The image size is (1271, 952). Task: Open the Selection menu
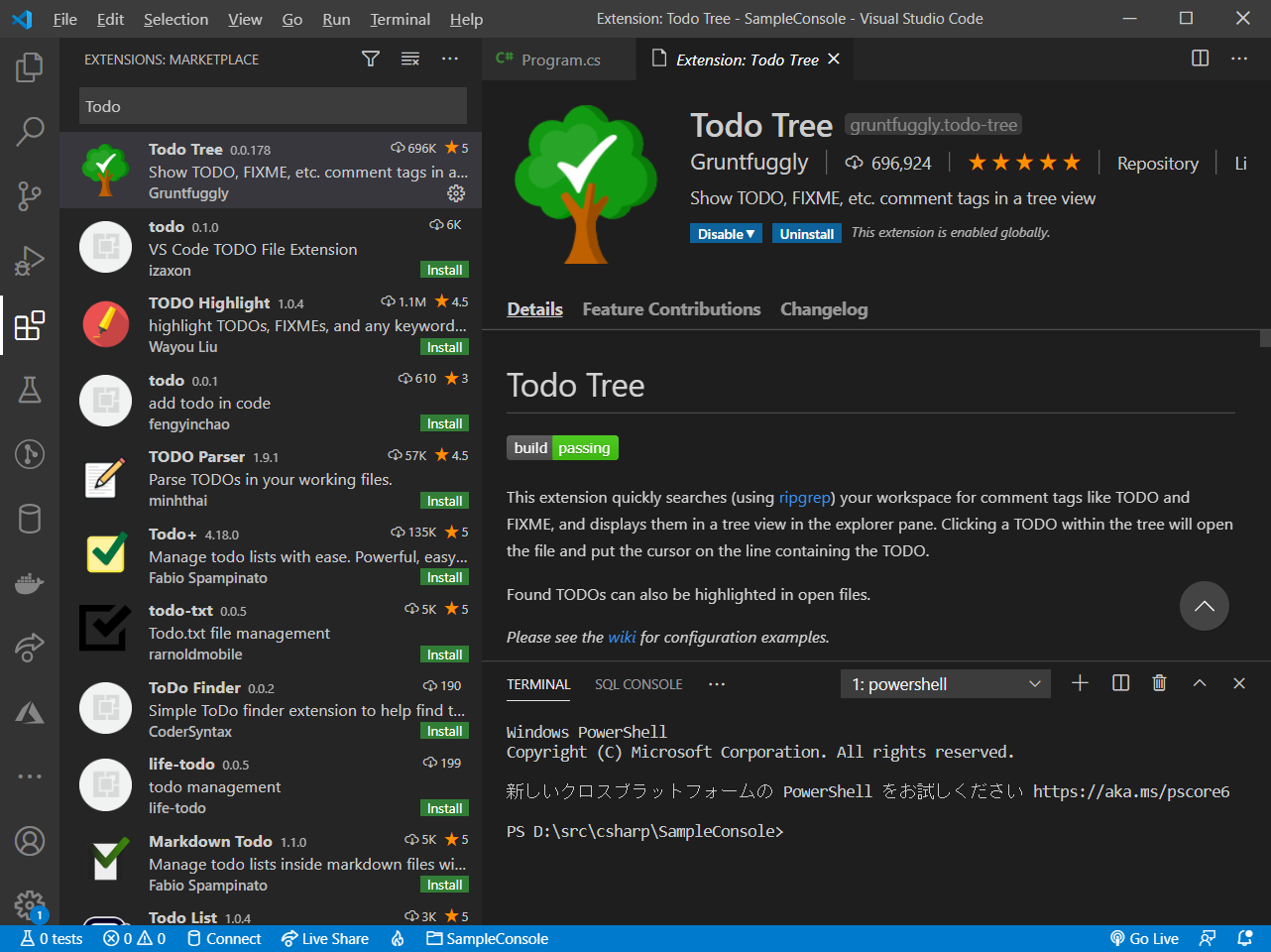click(175, 19)
